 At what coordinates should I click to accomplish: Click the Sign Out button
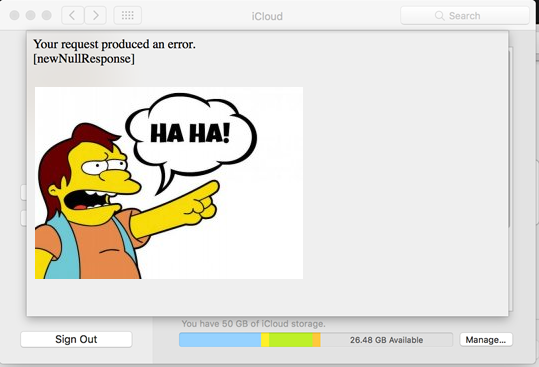pyautogui.click(x=76, y=340)
